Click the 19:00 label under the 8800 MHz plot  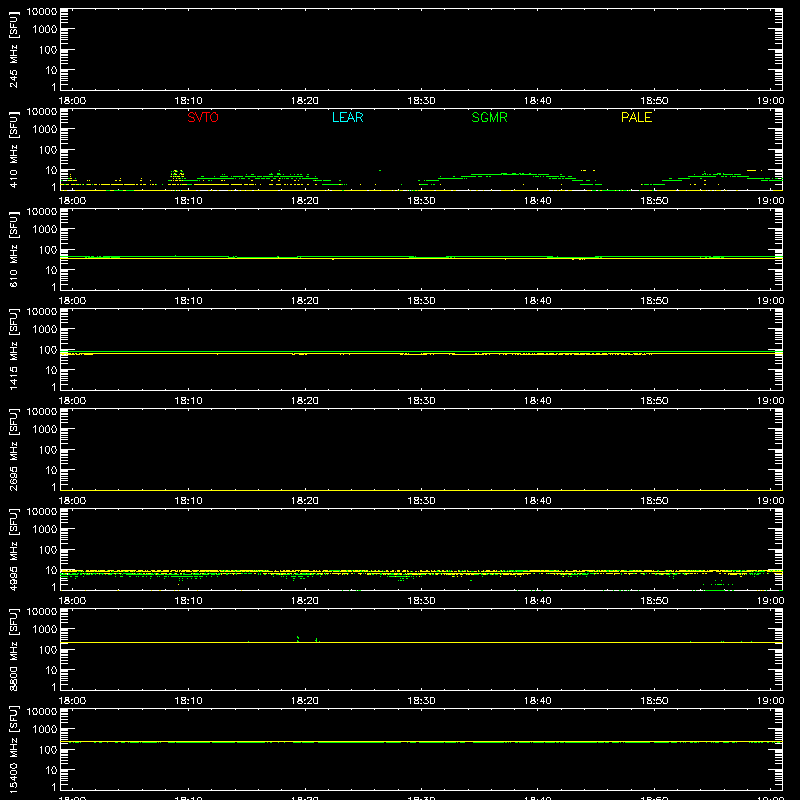[x=770, y=701]
